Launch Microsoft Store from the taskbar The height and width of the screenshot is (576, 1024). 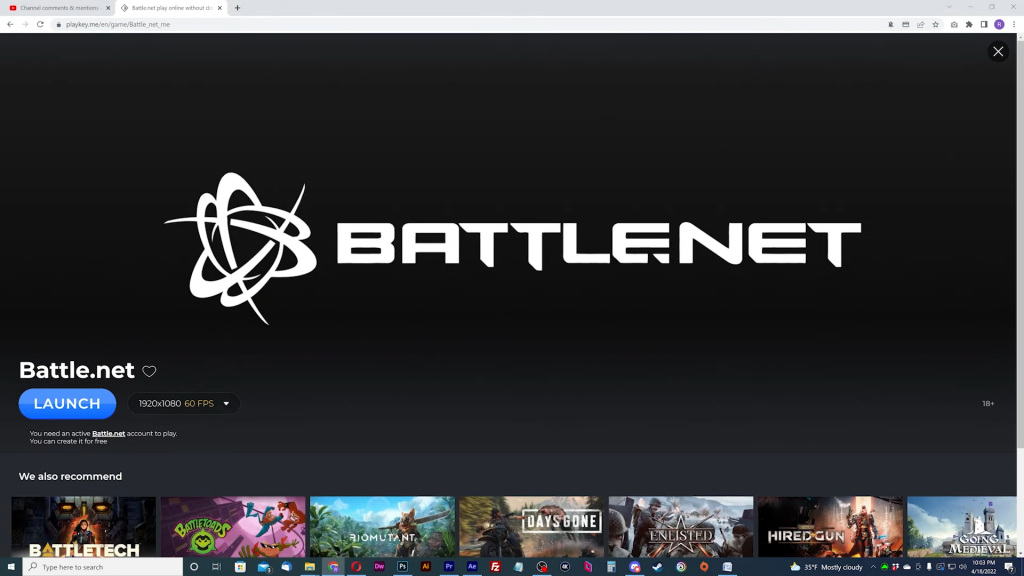(240, 567)
